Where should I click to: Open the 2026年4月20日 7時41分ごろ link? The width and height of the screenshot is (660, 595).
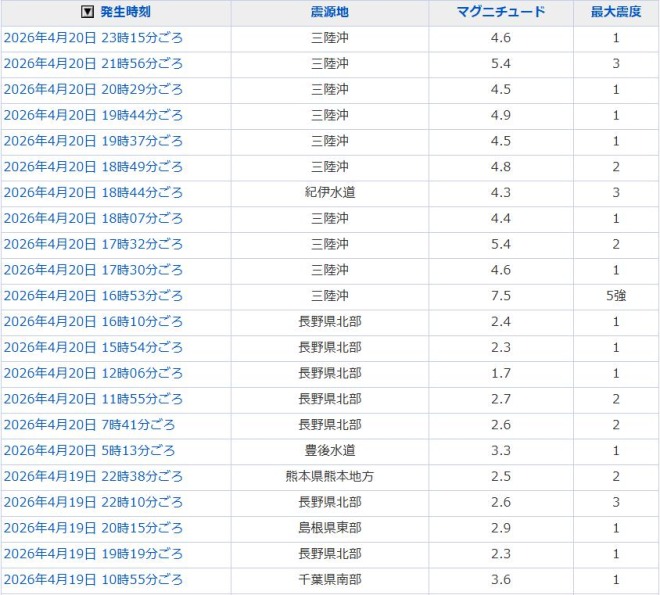tap(89, 425)
